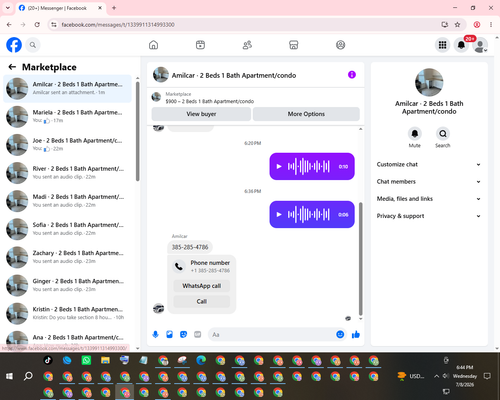Open the Reels video icon in top navigation
This screenshot has height=400, width=500.
point(200,45)
